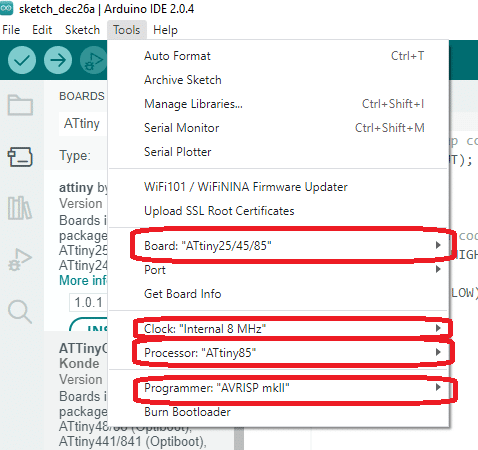Open the Library Manager books icon
This screenshot has width=478, height=450.
[x=20, y=208]
